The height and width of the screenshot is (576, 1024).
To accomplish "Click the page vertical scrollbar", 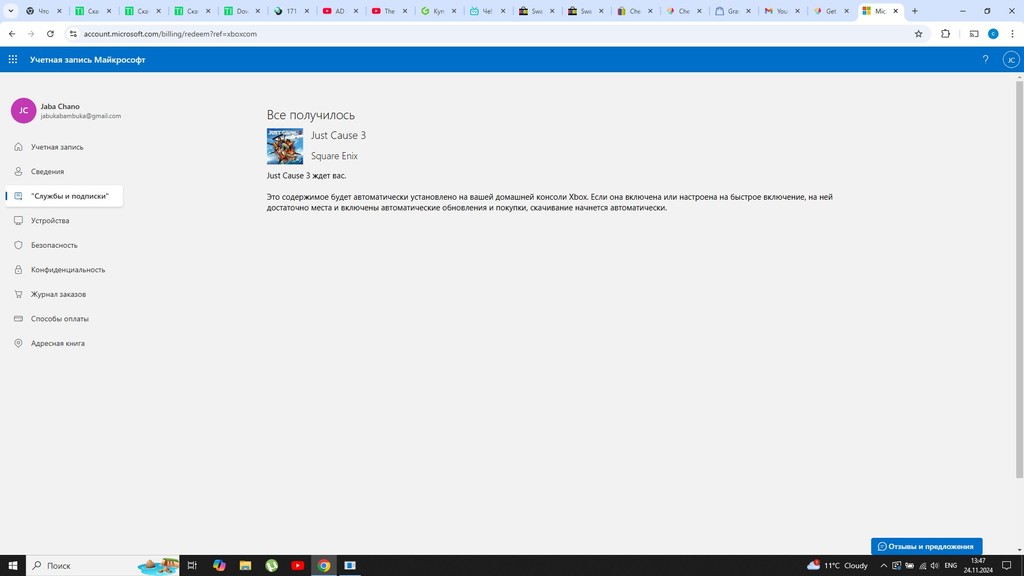I will [x=1019, y=278].
